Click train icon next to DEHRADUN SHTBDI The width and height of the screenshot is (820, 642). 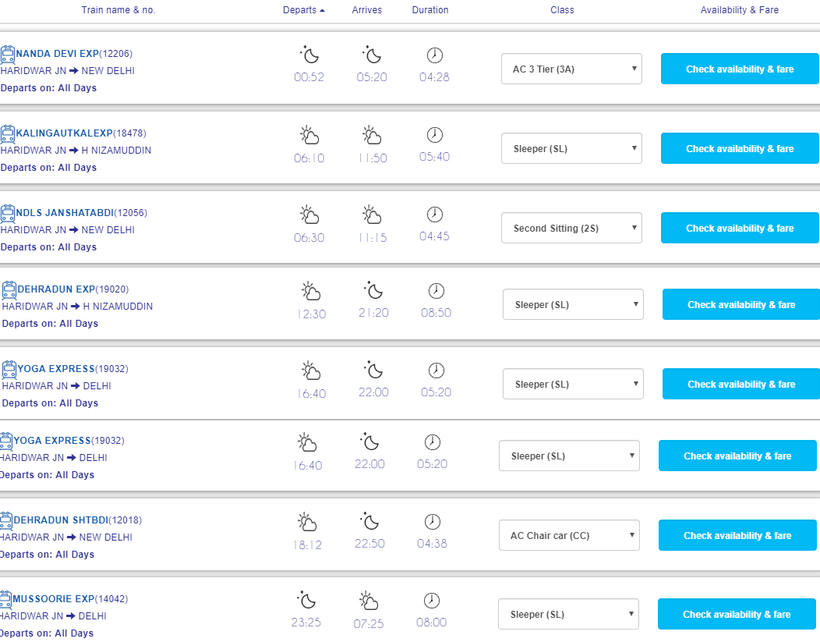click(6, 520)
